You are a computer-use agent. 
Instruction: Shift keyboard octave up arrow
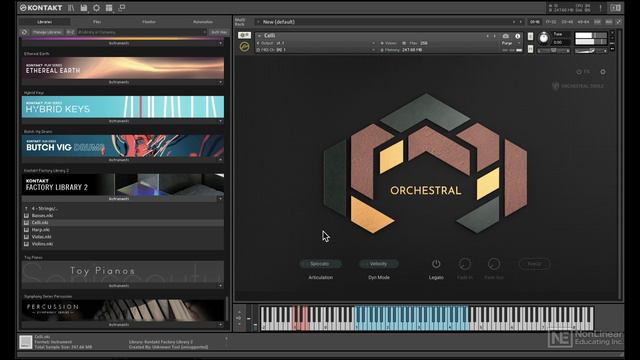239,312
